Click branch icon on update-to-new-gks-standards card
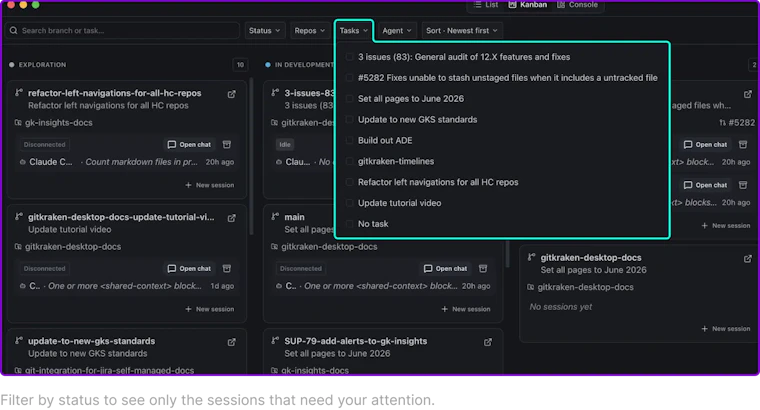 [x=19, y=340]
